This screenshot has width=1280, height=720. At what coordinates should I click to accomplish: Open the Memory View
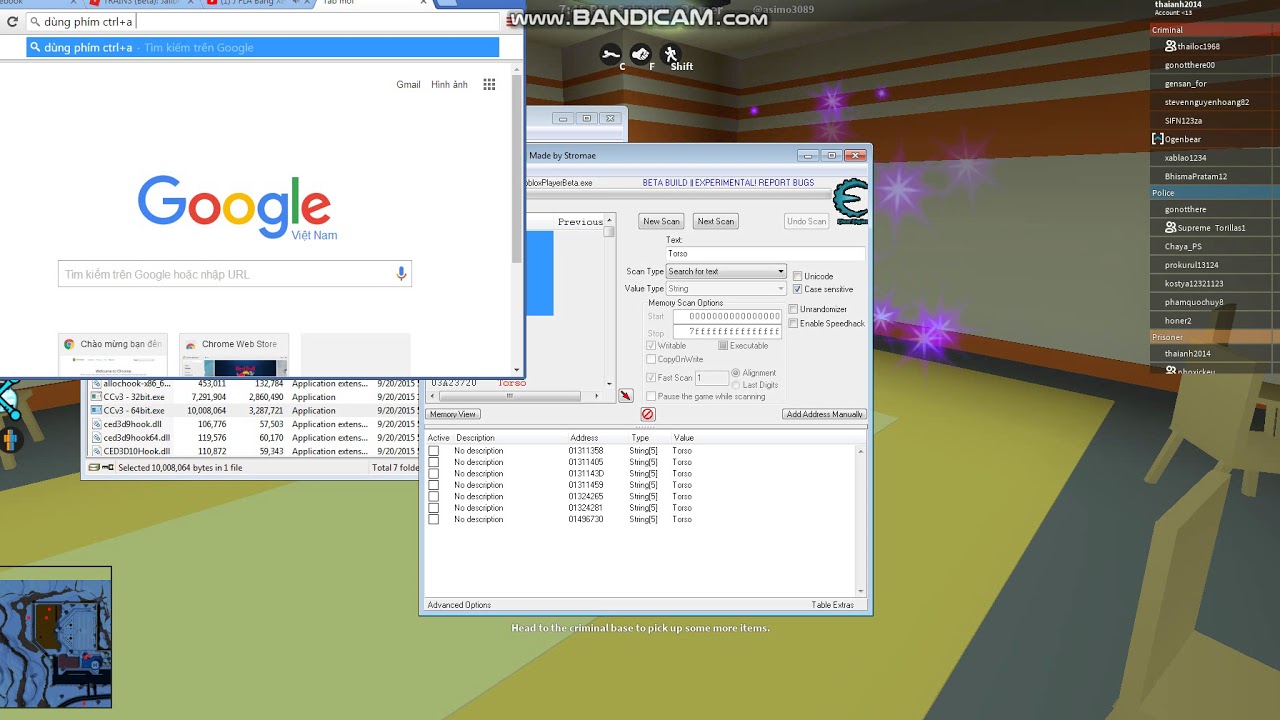[x=453, y=414]
